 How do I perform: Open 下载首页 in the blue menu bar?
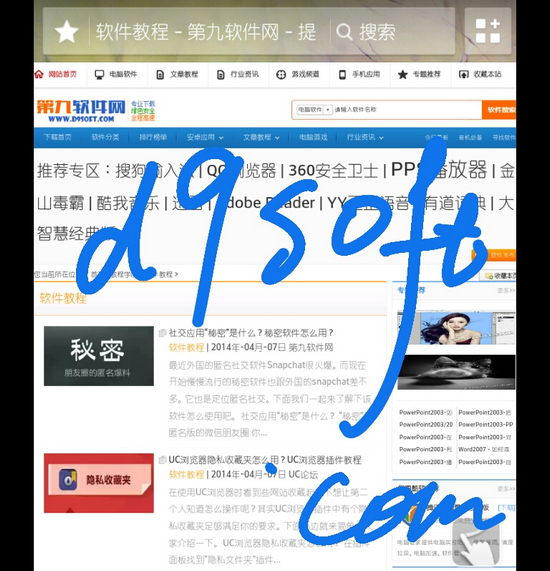(58, 137)
